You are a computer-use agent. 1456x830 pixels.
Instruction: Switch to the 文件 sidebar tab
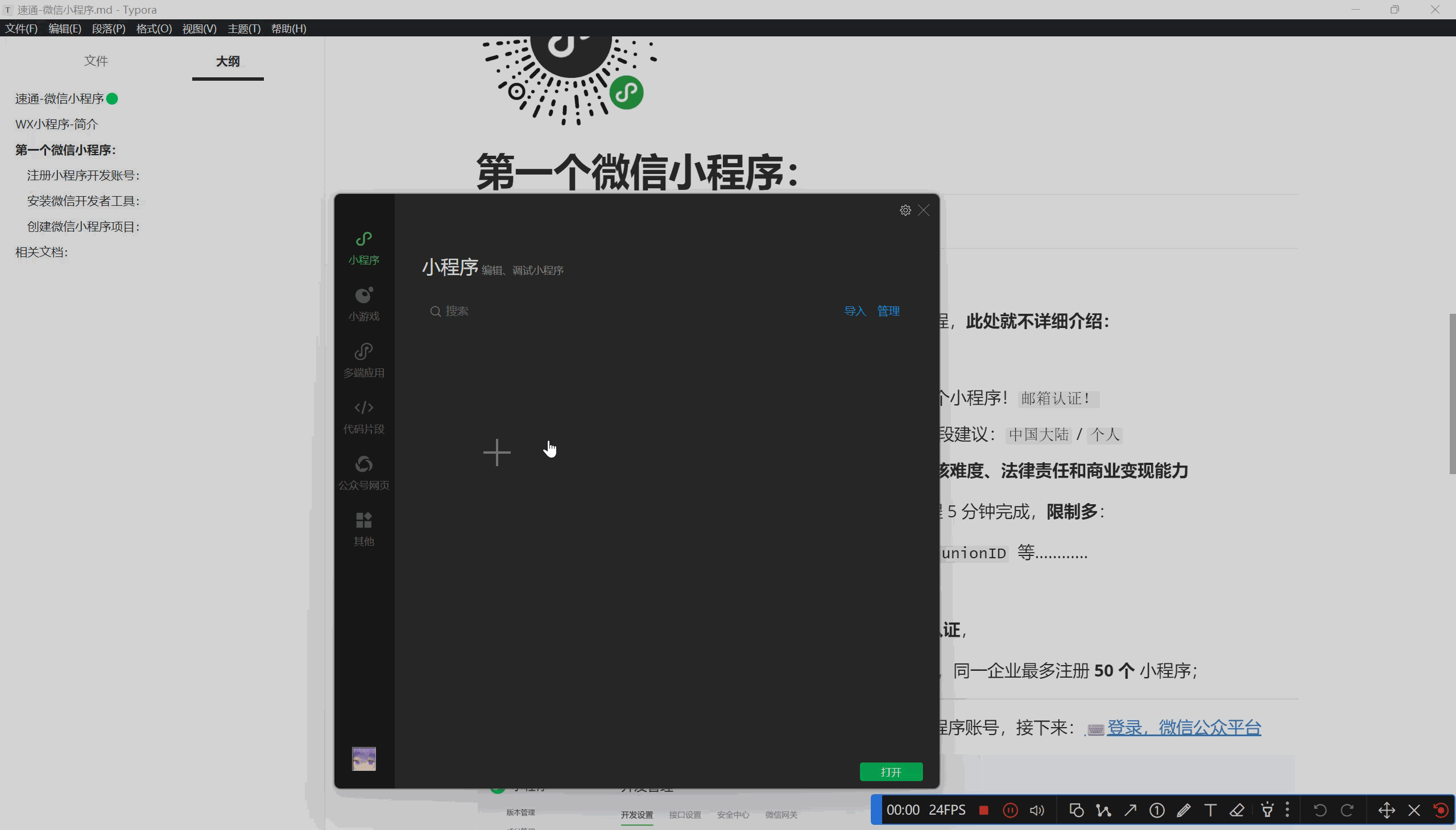[x=96, y=60]
